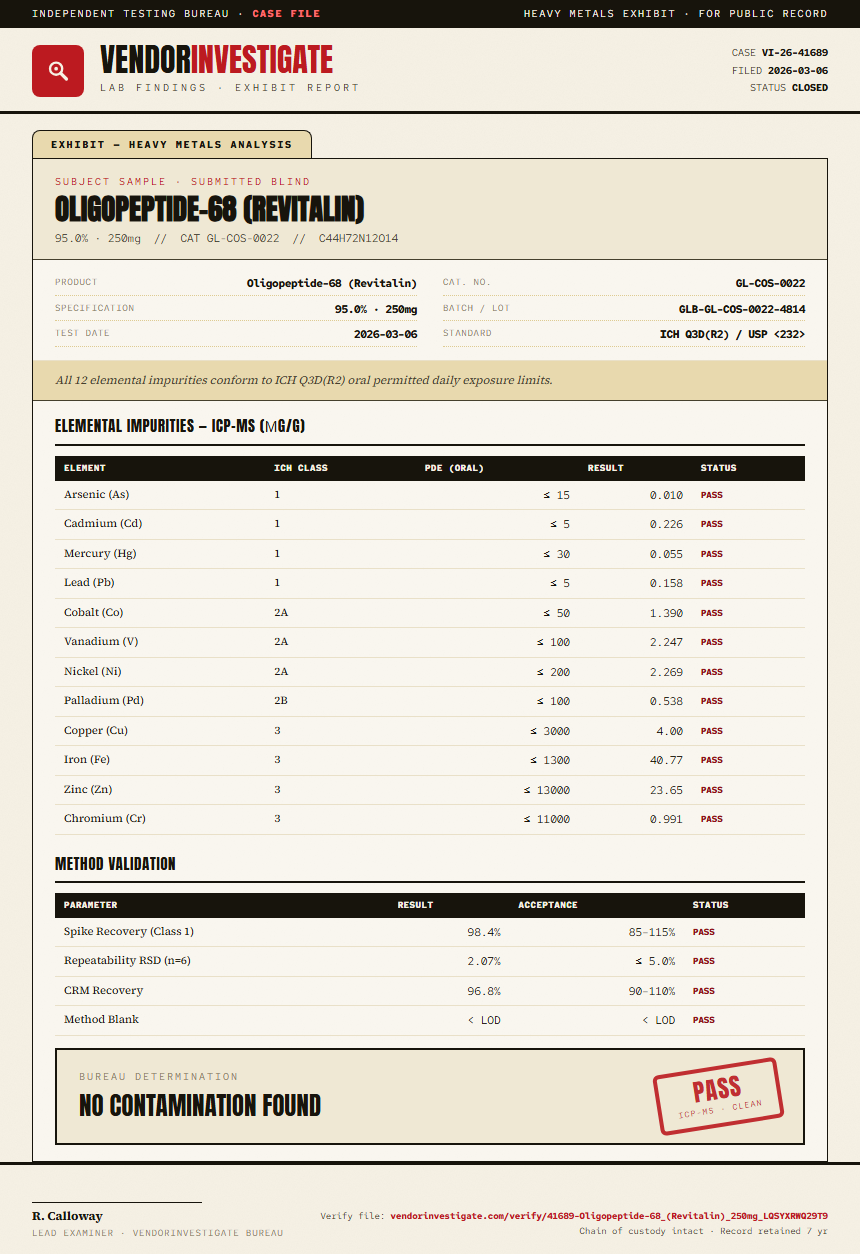
Task: Click catalog number GL-COS-0022 value
Action: click(770, 284)
